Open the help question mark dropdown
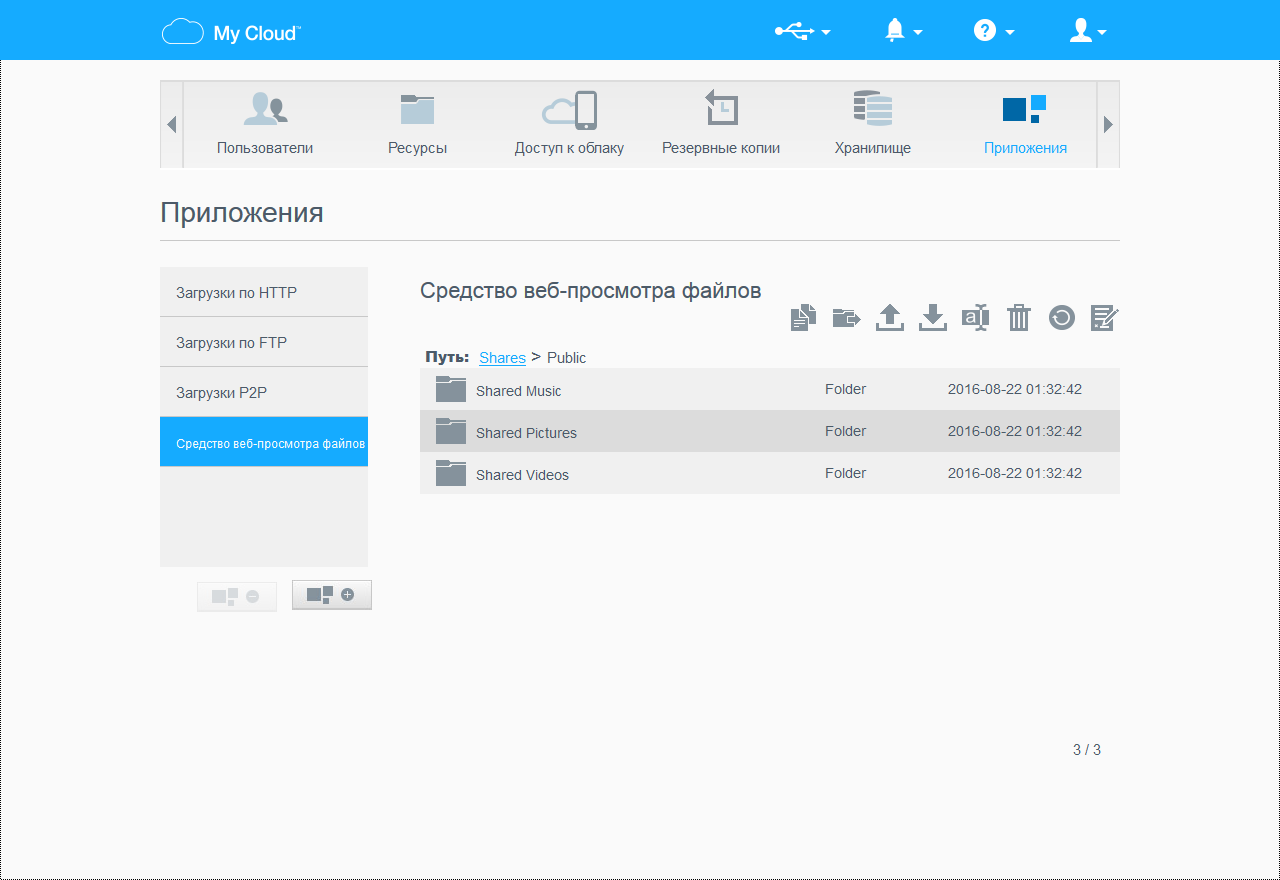Image resolution: width=1280 pixels, height=880 pixels. pos(994,32)
